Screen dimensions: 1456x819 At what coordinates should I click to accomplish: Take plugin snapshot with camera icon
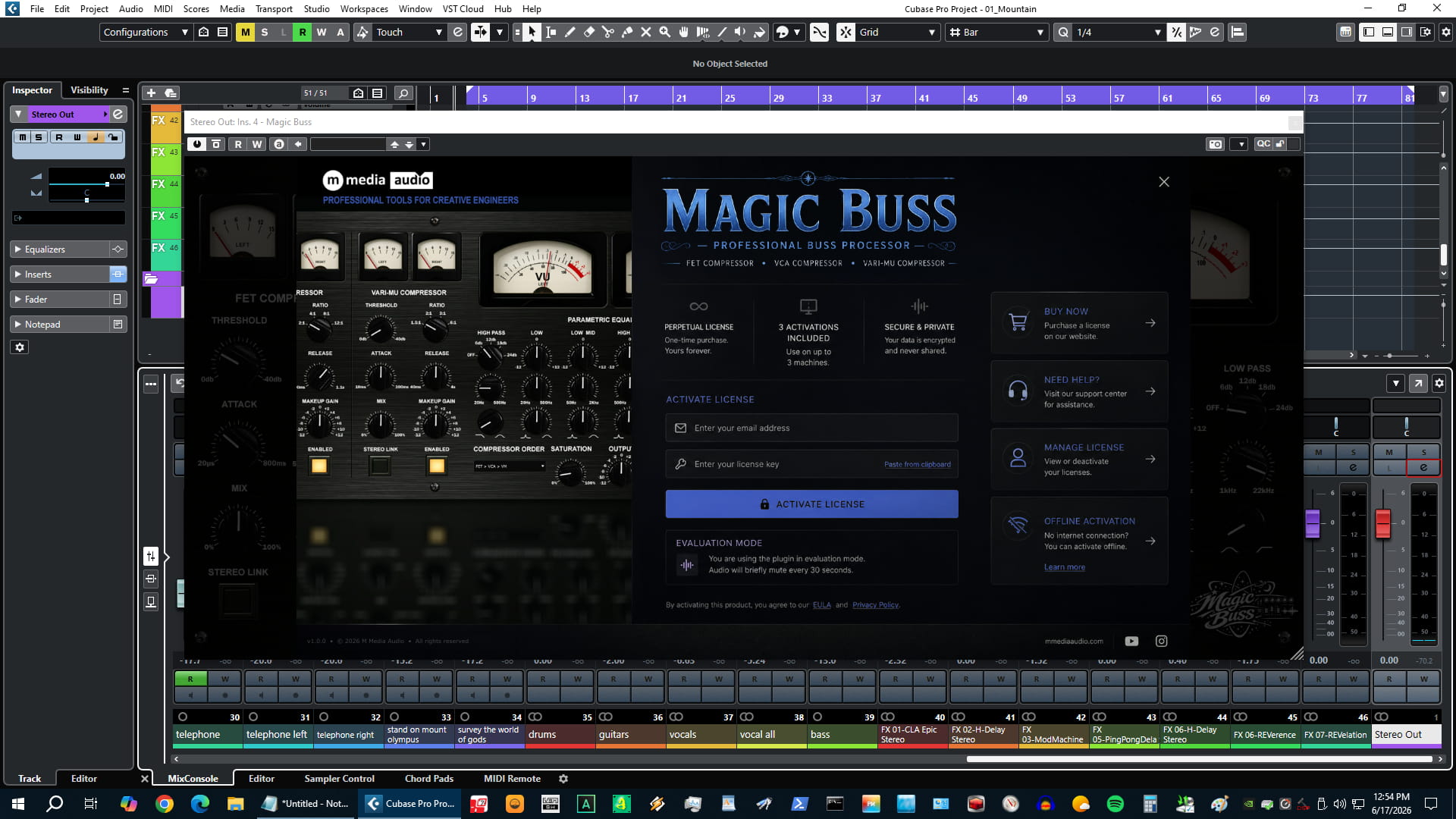click(x=1216, y=144)
